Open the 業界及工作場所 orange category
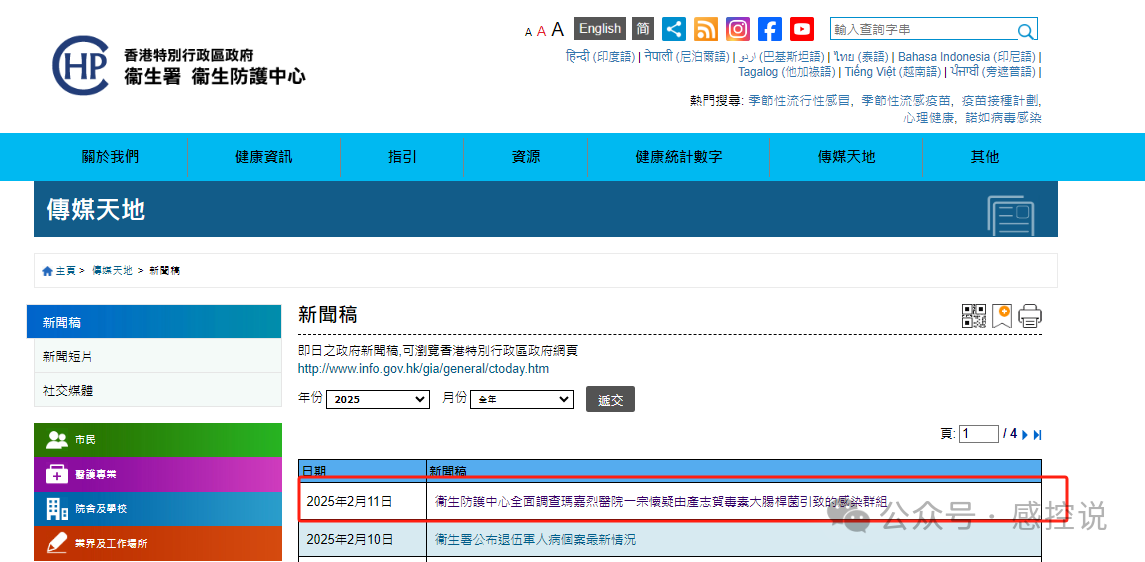Screen dimensions: 1145x562 158,543
